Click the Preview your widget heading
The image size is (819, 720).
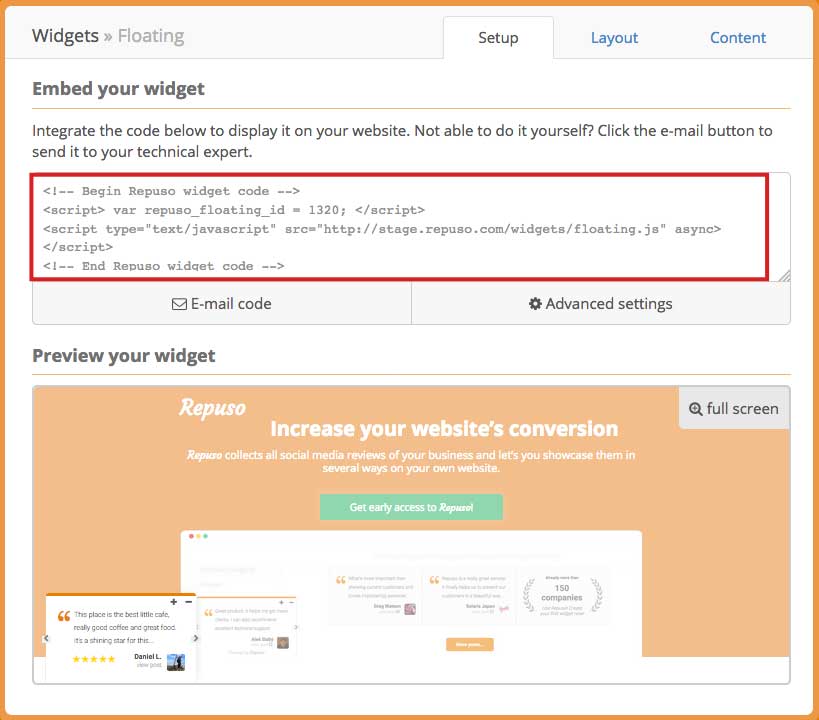123,355
